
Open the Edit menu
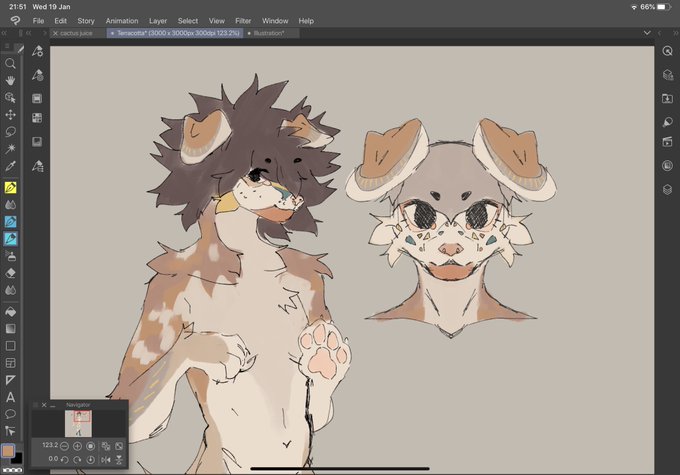[60, 21]
